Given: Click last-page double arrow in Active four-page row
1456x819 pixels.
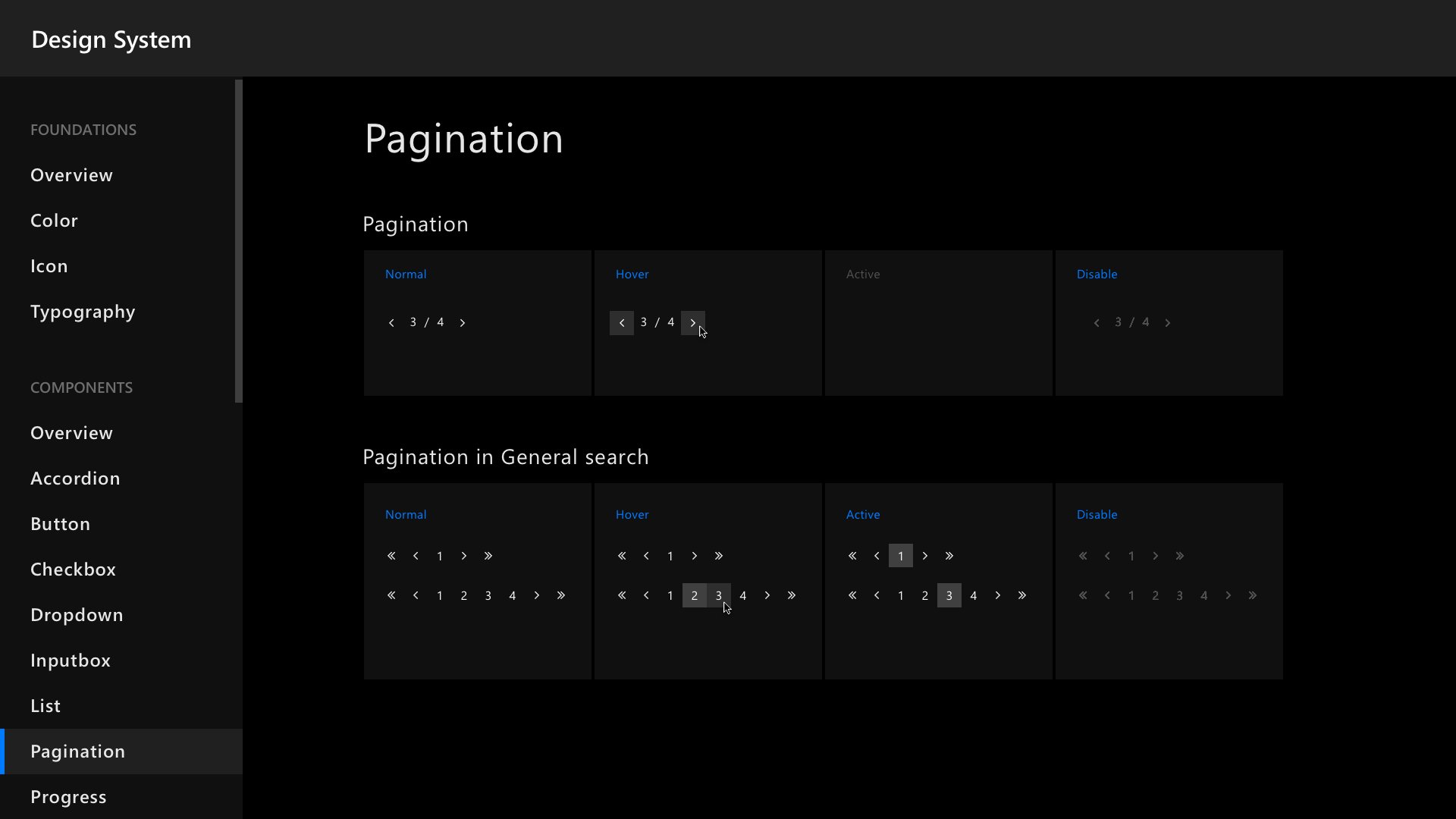Looking at the screenshot, I should [x=1022, y=596].
